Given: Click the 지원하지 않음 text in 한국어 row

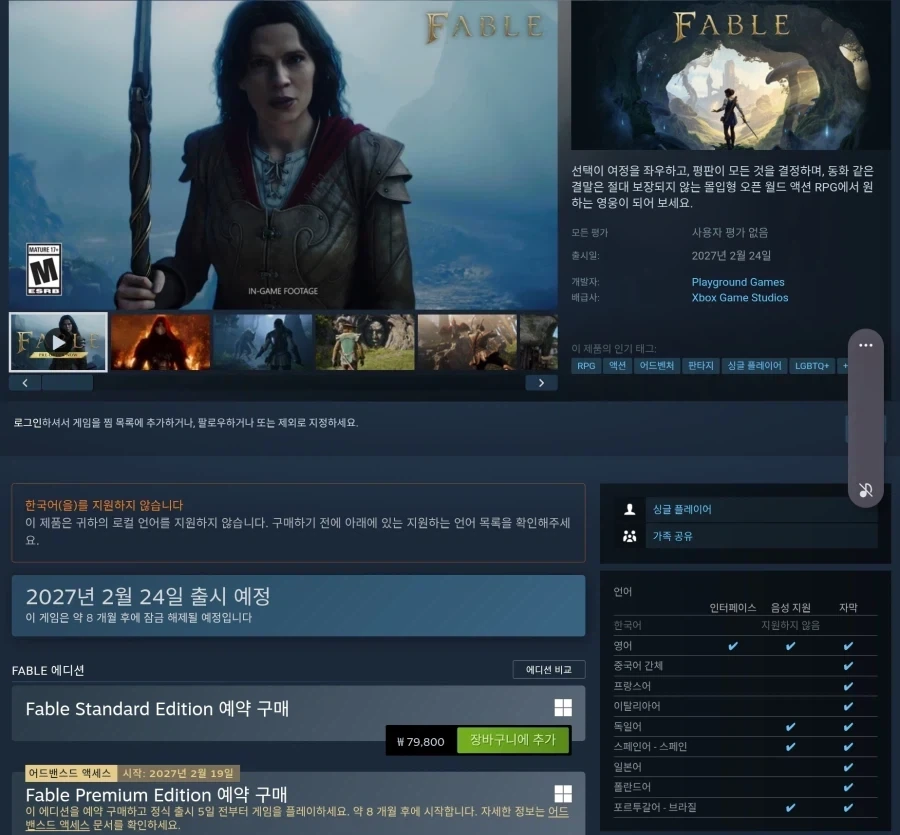Looking at the screenshot, I should [x=790, y=625].
